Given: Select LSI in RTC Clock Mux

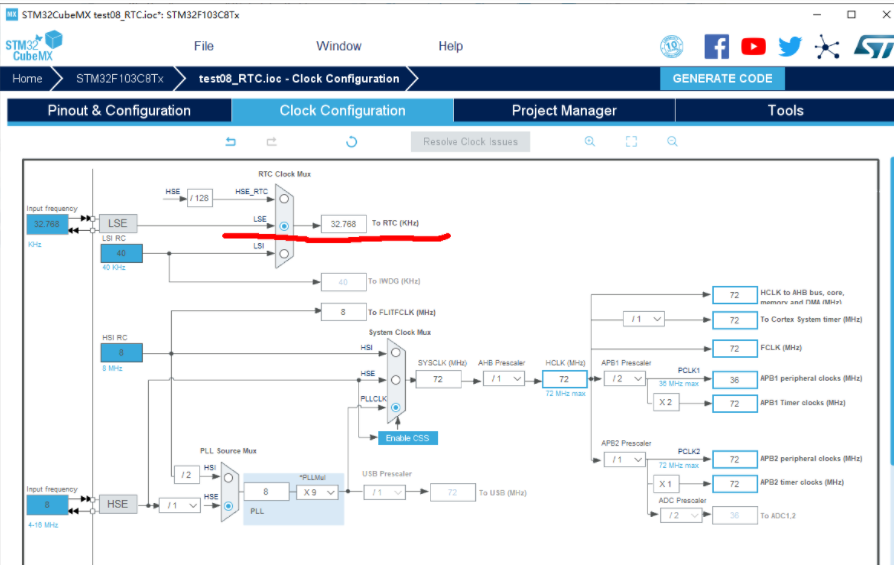Looking at the screenshot, I should [x=284, y=253].
